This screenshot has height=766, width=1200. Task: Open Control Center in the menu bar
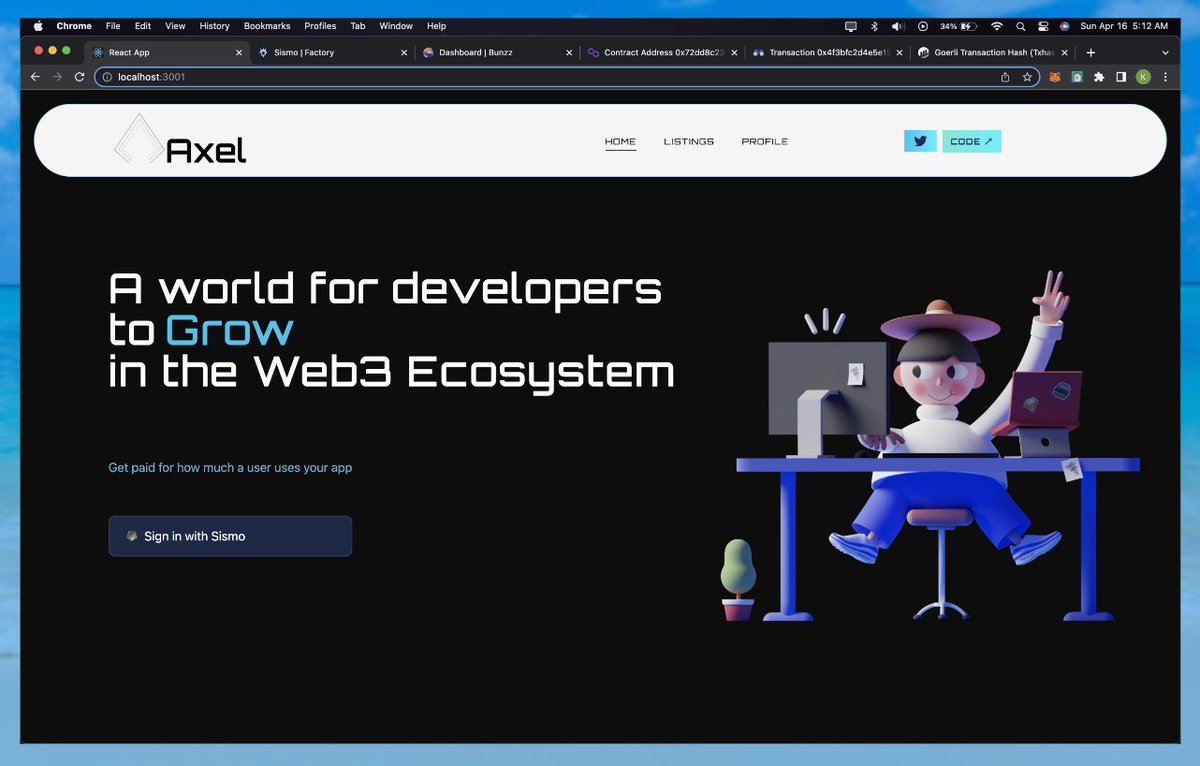coord(1043,26)
